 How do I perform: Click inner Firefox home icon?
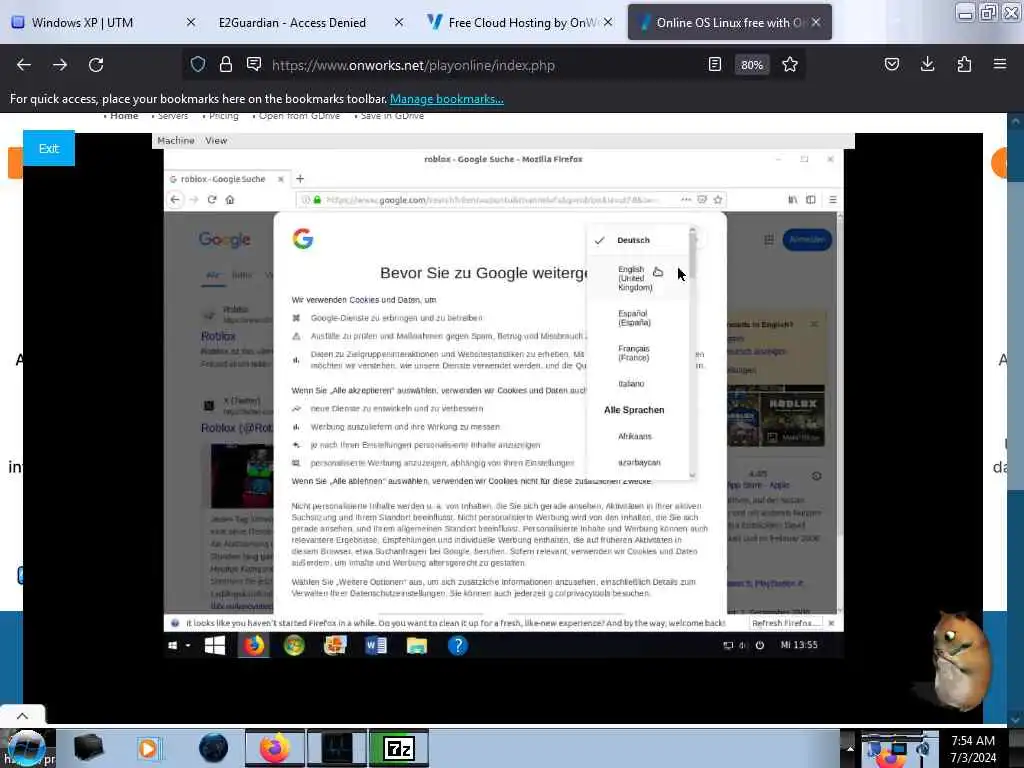tap(230, 200)
